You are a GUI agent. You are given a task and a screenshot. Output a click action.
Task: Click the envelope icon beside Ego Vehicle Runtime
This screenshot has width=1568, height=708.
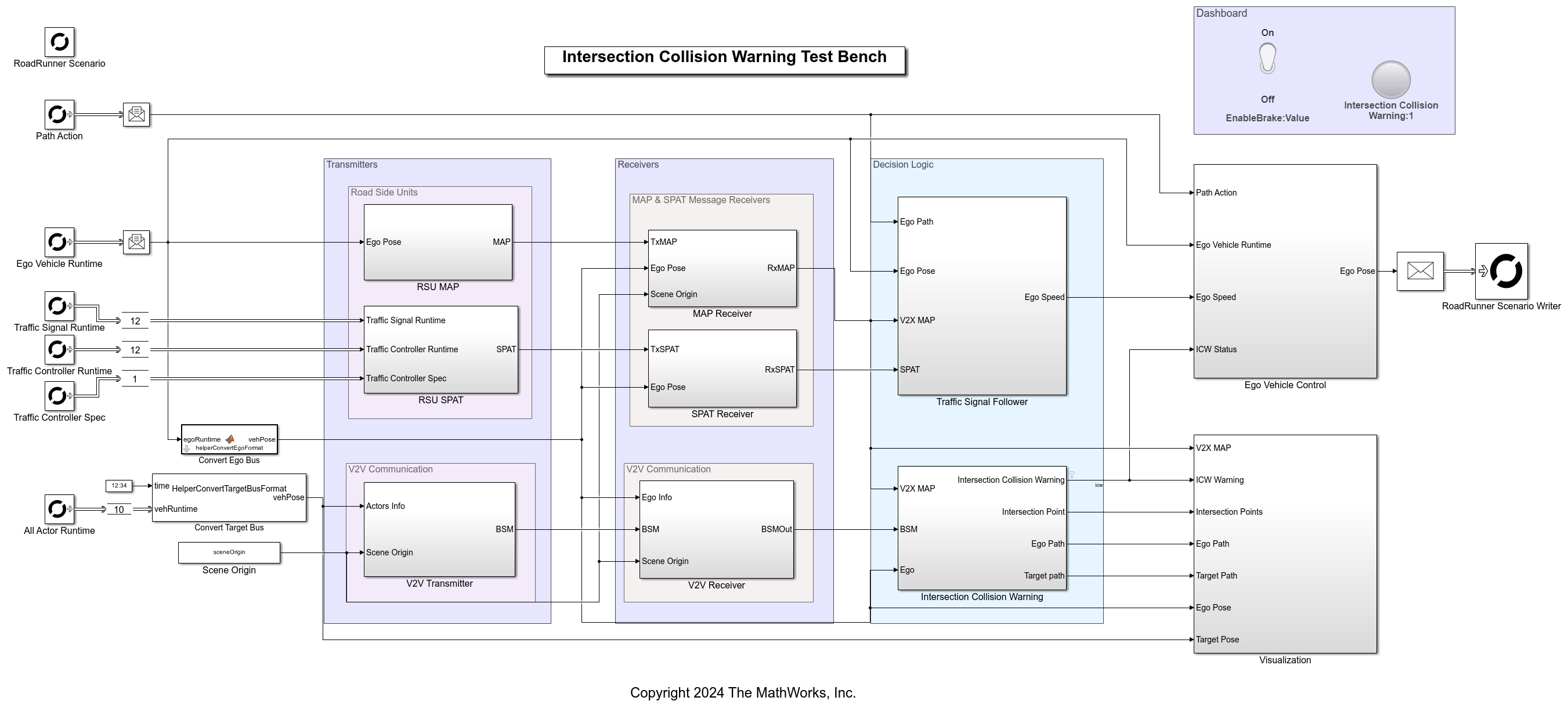tap(136, 243)
